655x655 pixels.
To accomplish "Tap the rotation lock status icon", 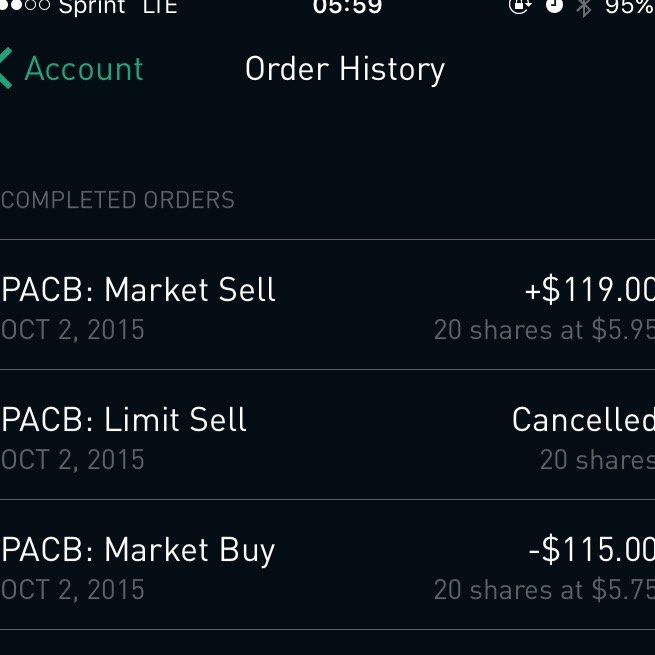I will click(x=519, y=6).
